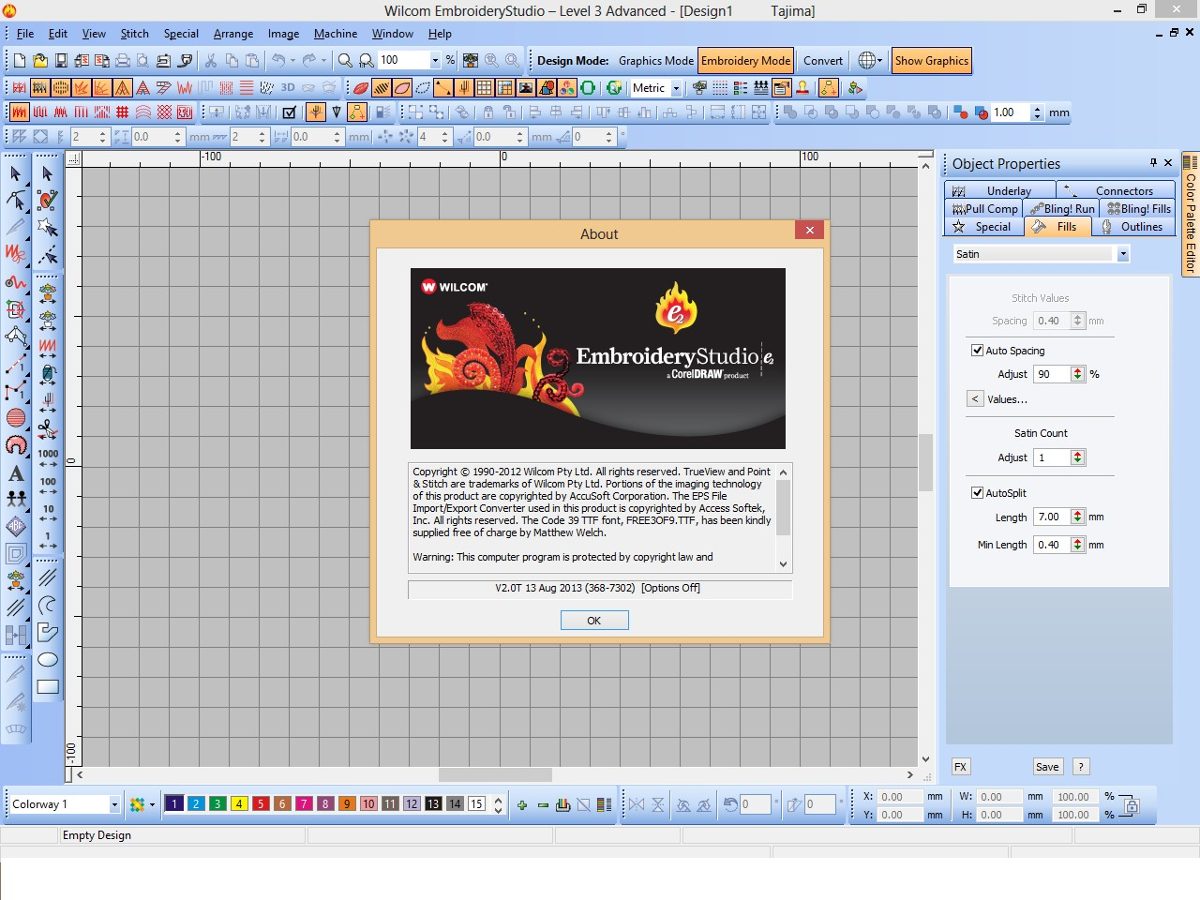Image resolution: width=1200 pixels, height=900 pixels.
Task: Click the Add color plus icon
Action: coord(522,804)
